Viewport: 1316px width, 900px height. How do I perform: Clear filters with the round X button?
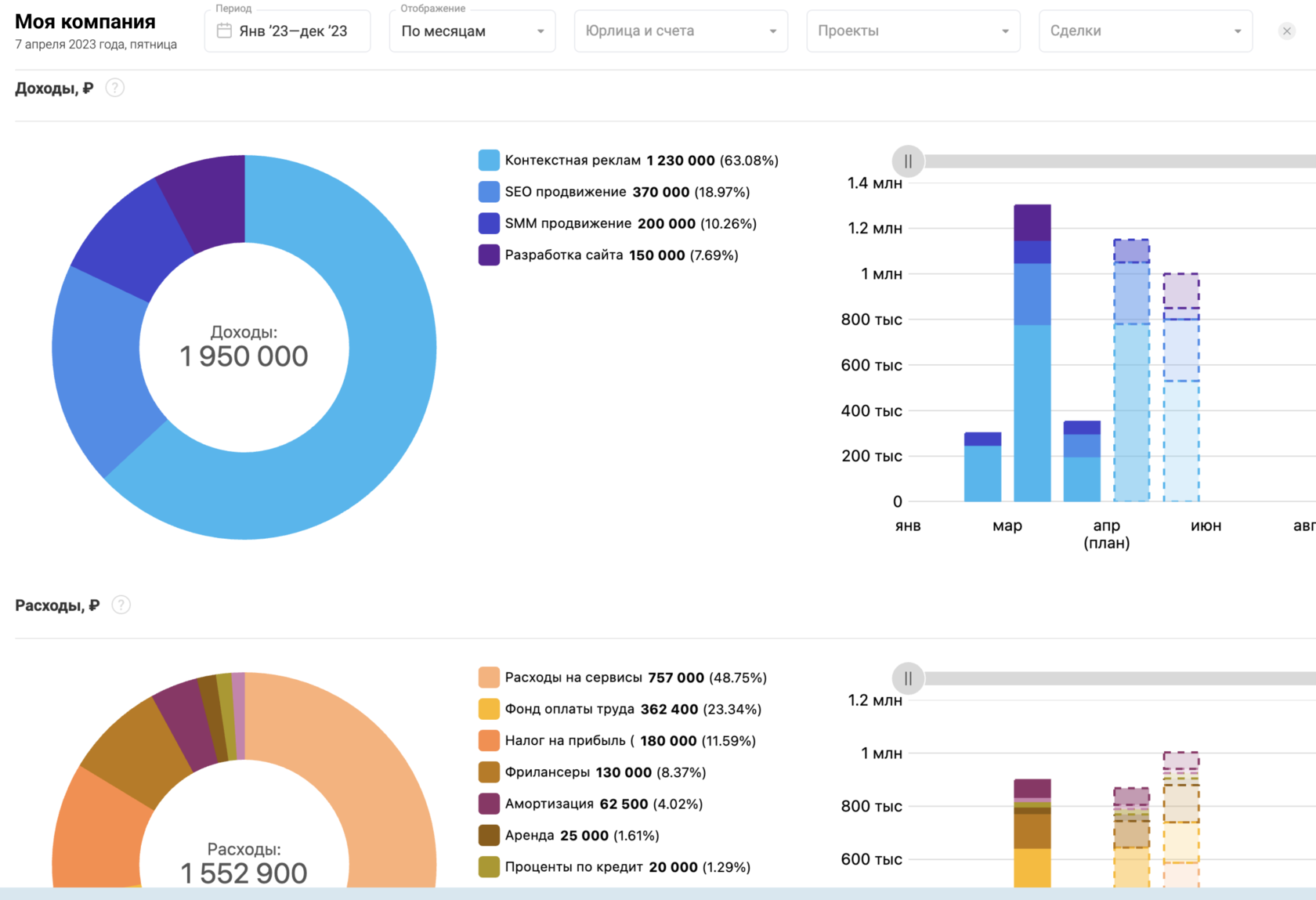1286,31
